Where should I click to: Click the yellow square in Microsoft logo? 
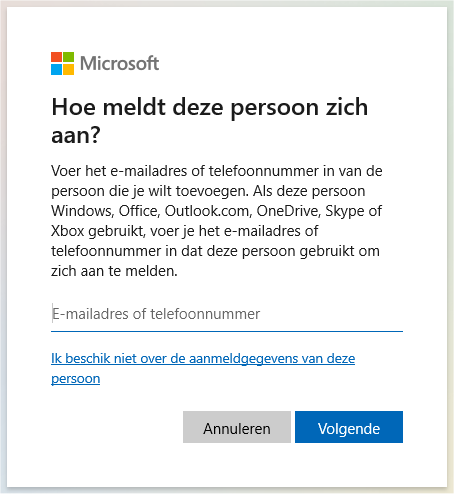tap(68, 69)
